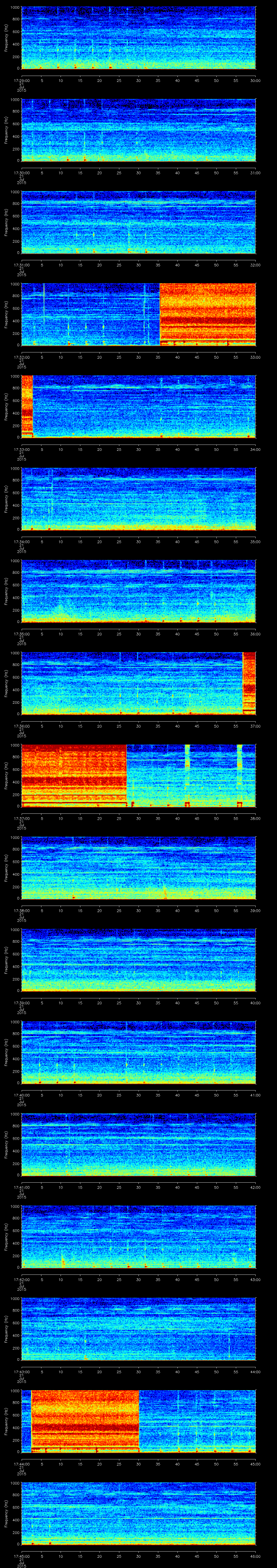This screenshot has height=1568, width=277.
Task: Click the "17:36:00" start time label
Action: (21, 726)
